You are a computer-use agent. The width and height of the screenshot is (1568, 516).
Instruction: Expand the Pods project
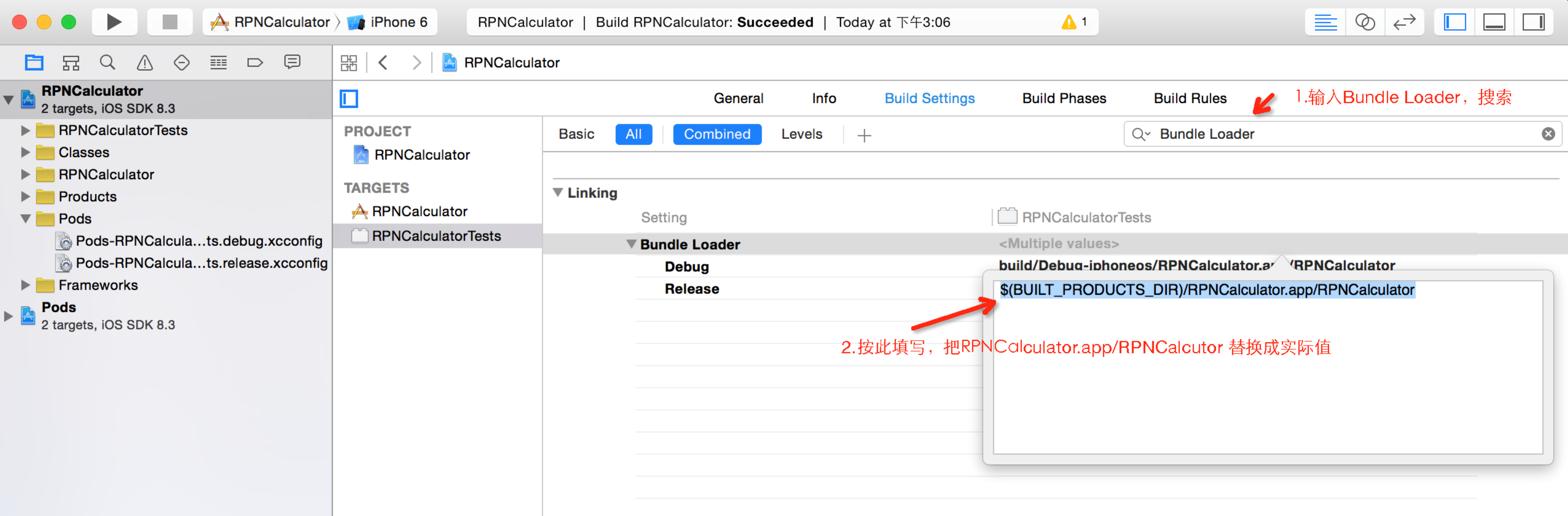tap(9, 316)
